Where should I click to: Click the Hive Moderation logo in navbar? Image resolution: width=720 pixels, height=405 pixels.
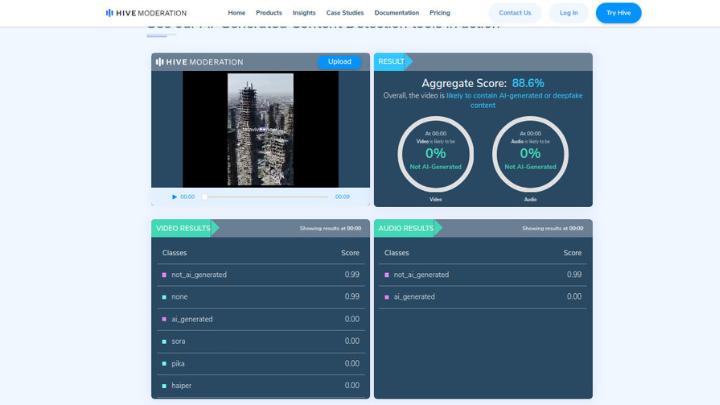145,13
